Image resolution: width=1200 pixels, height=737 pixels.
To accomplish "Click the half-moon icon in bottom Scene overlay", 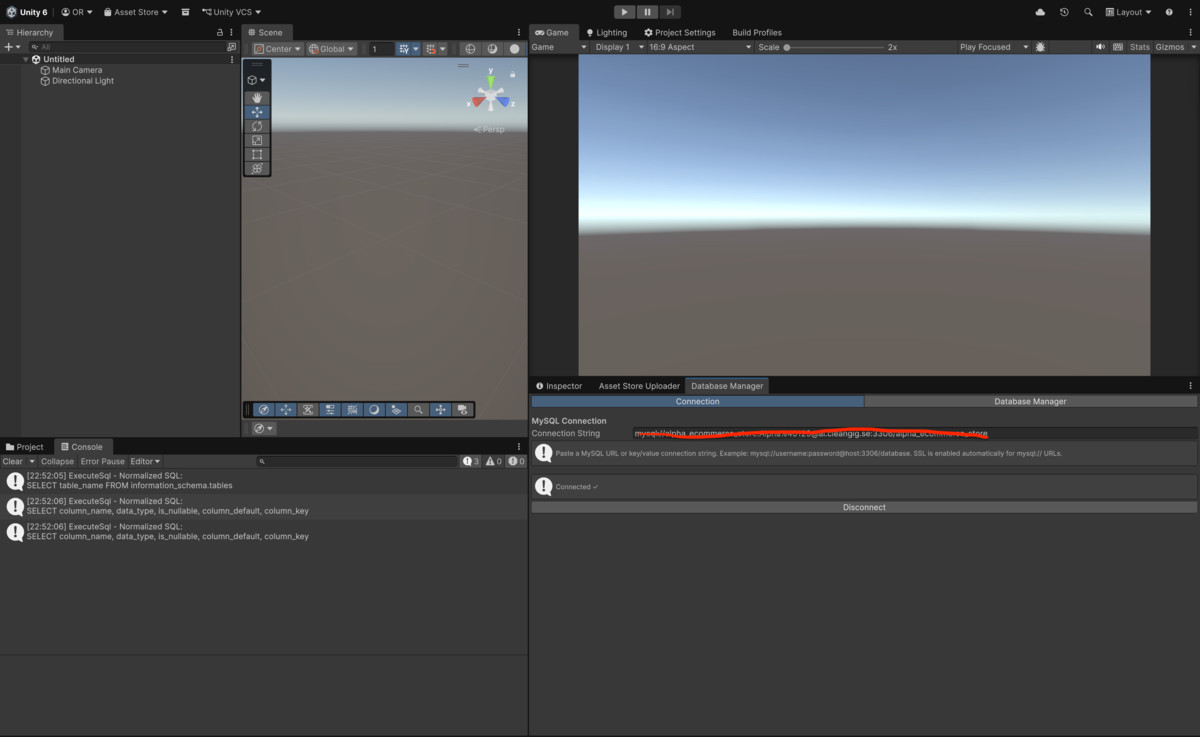I will [x=374, y=409].
